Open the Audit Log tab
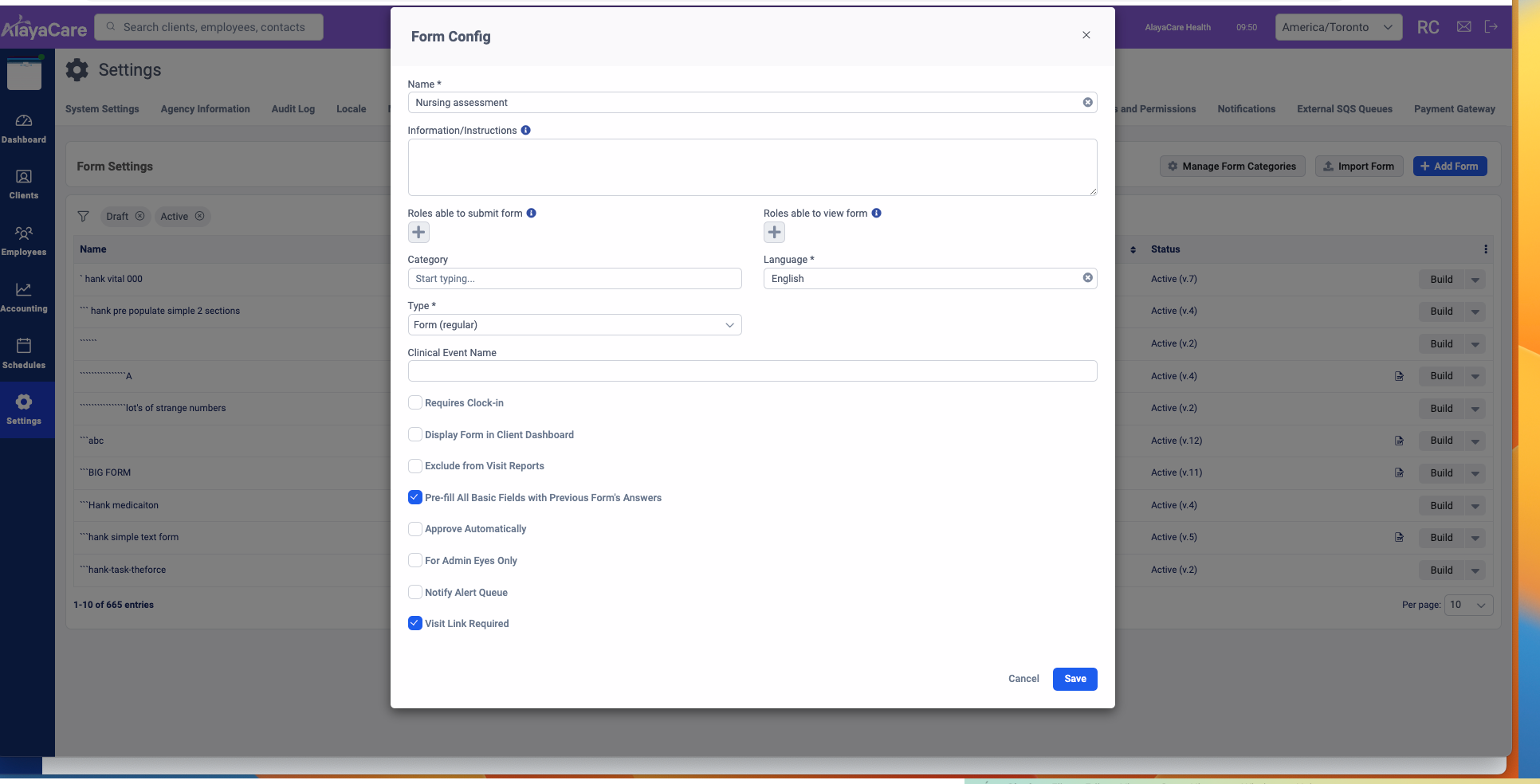This screenshot has width=1540, height=784. [x=293, y=109]
